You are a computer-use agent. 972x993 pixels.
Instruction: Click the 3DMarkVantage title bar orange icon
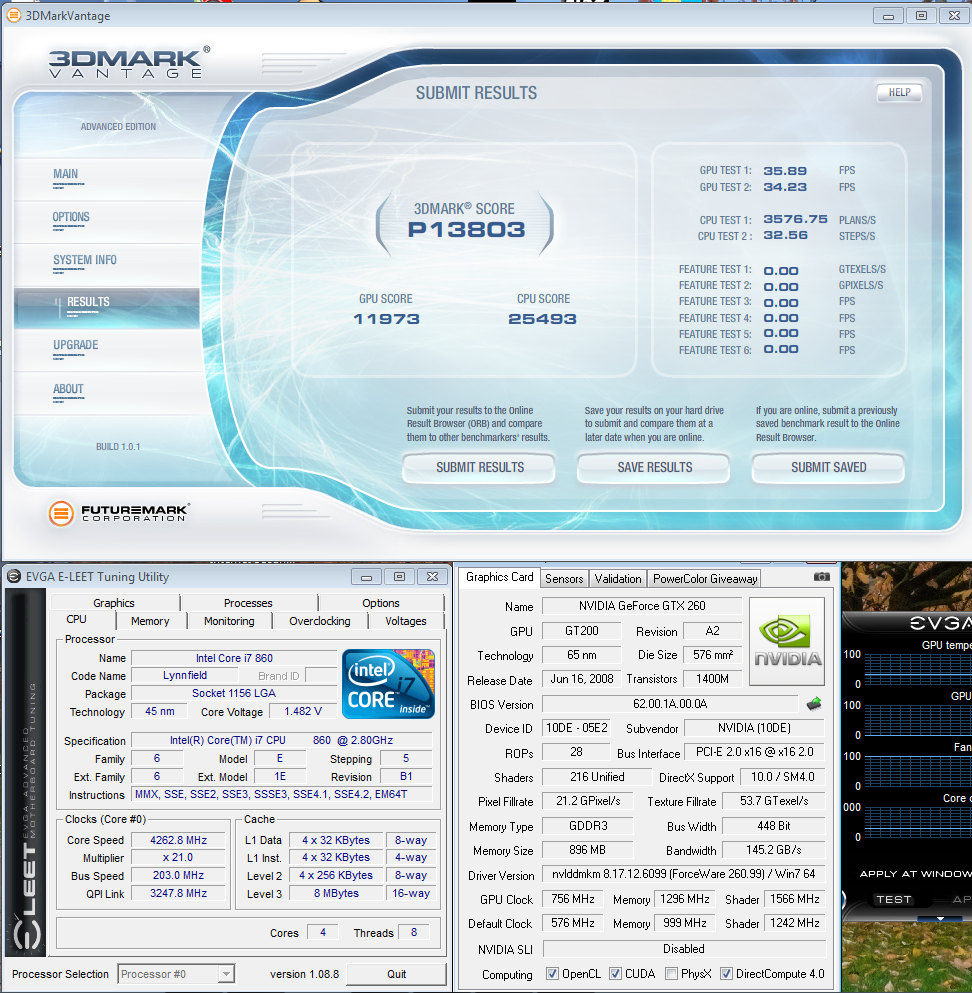(x=13, y=15)
